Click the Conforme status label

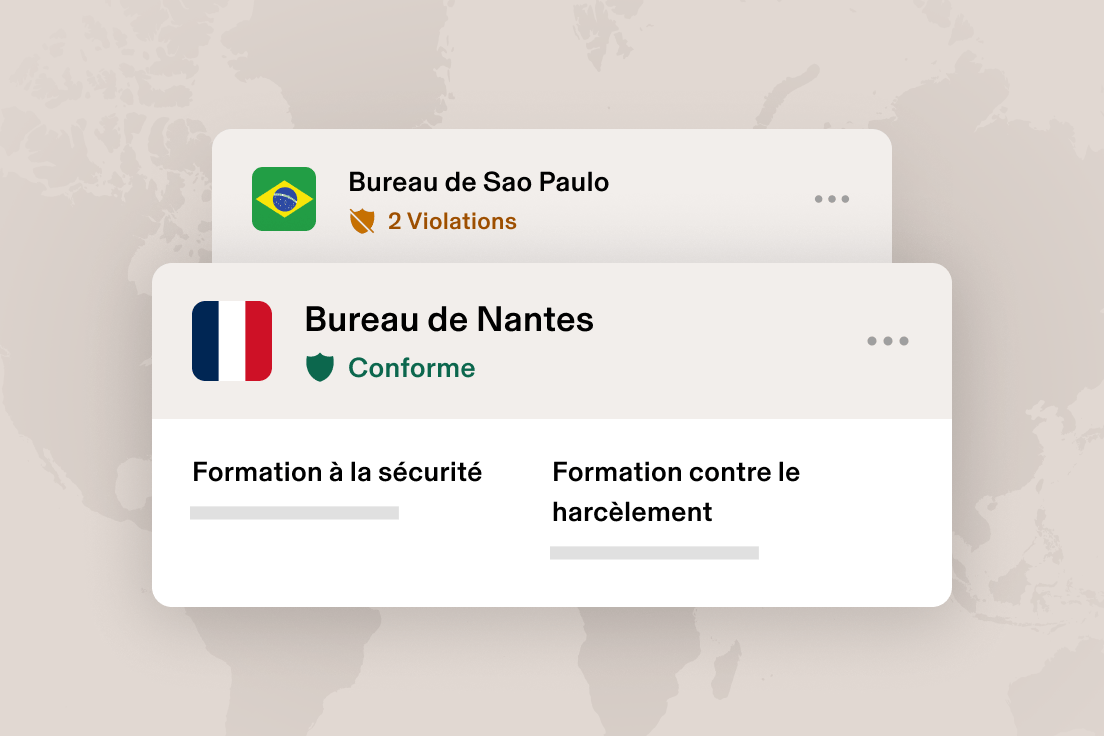pyautogui.click(x=412, y=367)
